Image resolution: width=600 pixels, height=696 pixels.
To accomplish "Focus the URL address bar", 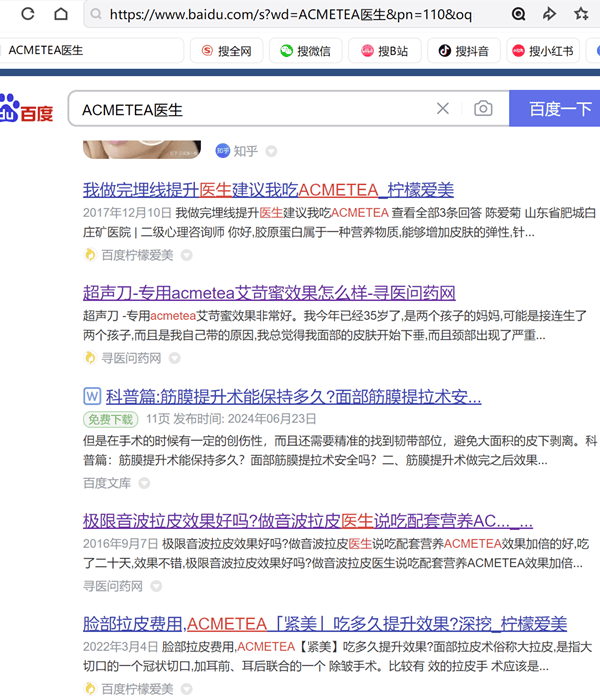I will coord(291,15).
